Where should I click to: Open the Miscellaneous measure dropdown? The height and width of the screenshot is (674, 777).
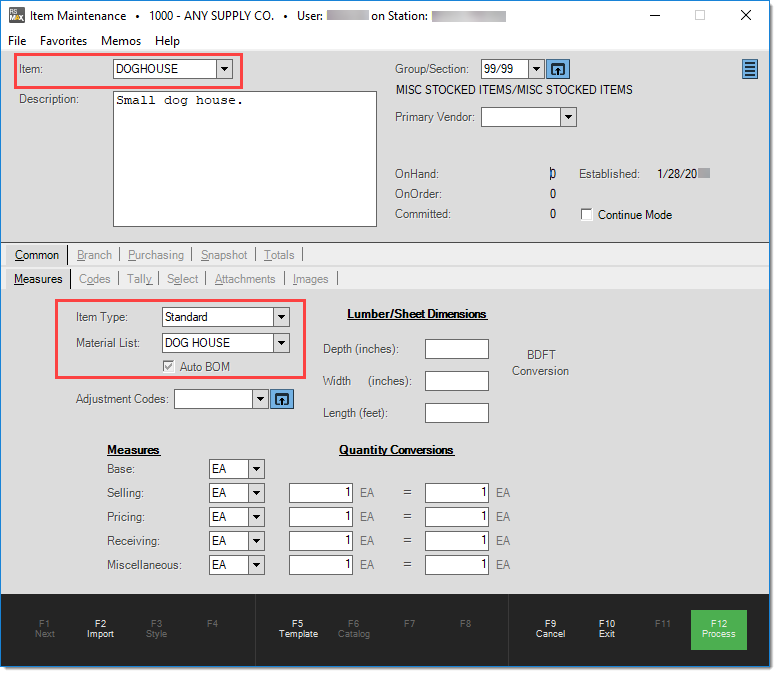(x=258, y=566)
